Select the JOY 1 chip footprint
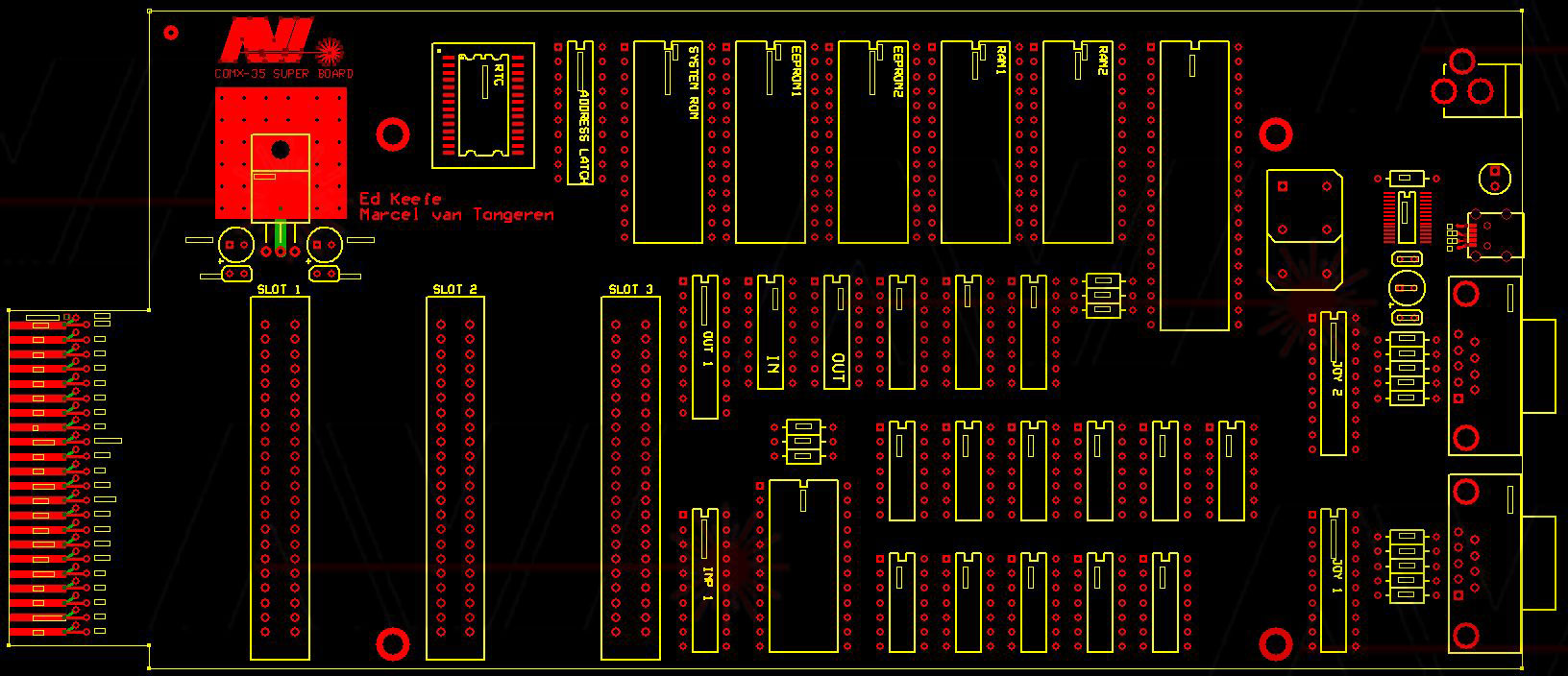 tap(1333, 580)
